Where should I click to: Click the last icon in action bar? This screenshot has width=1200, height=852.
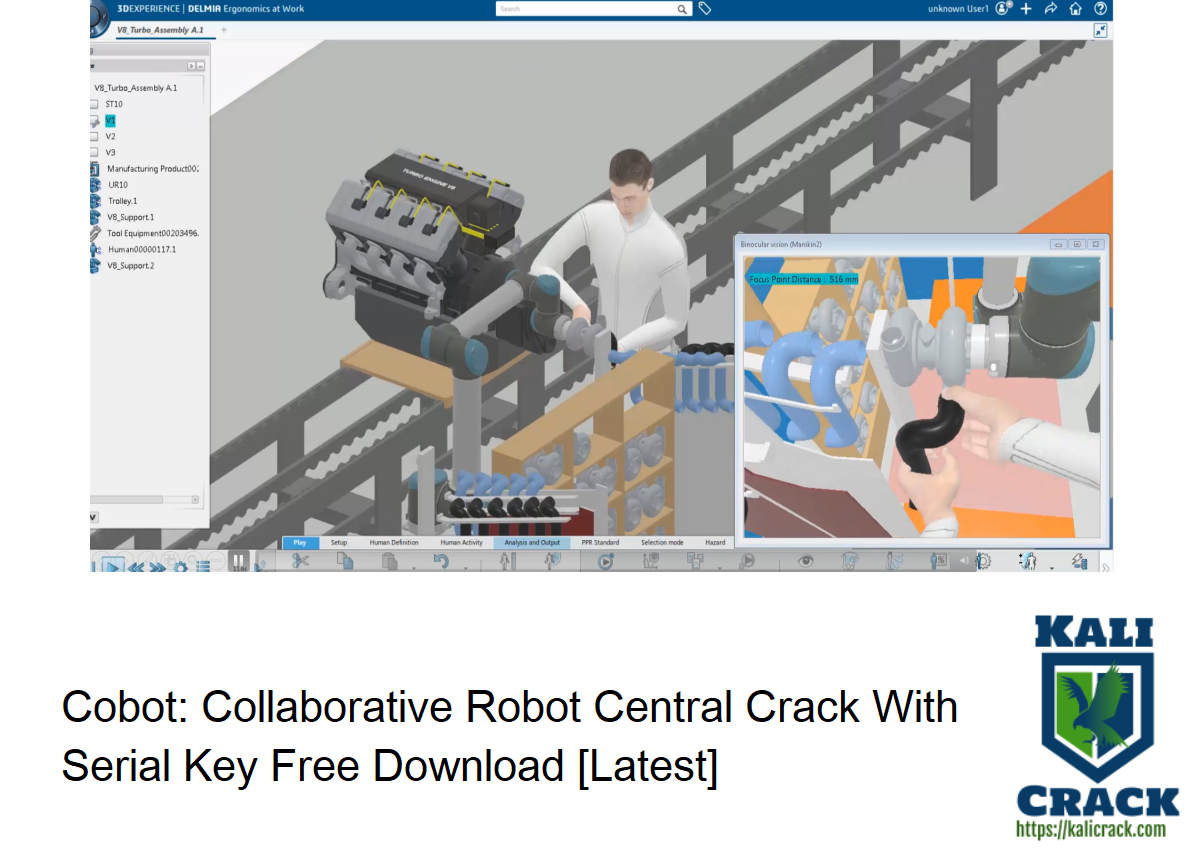click(1080, 561)
